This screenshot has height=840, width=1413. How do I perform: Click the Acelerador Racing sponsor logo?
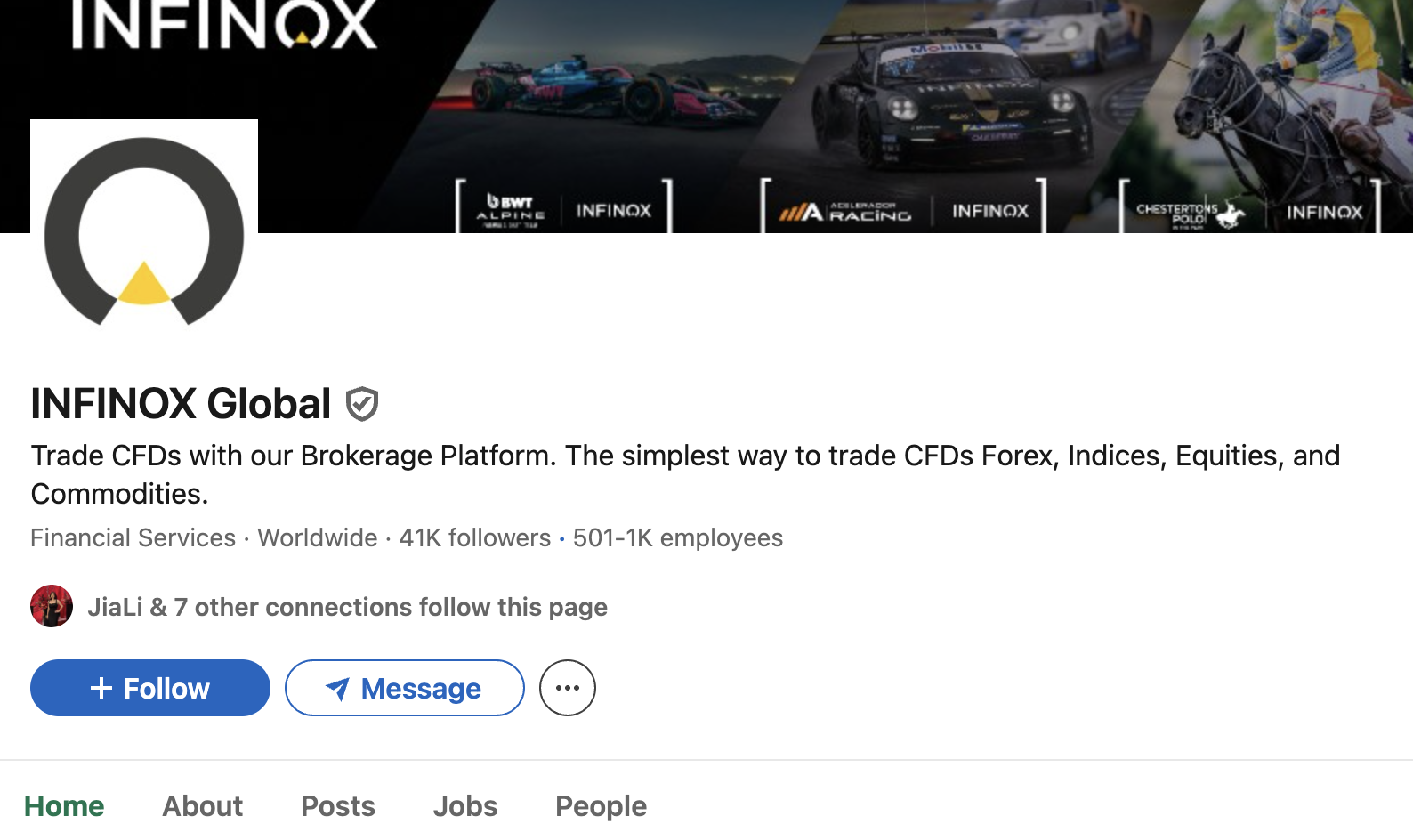[845, 212]
